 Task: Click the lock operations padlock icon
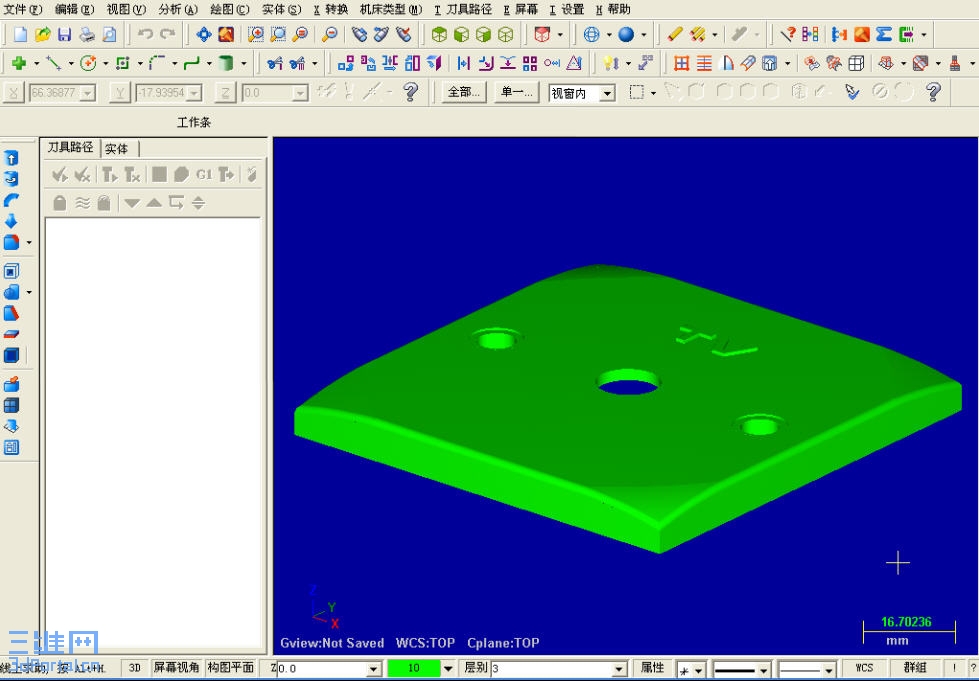[x=60, y=203]
